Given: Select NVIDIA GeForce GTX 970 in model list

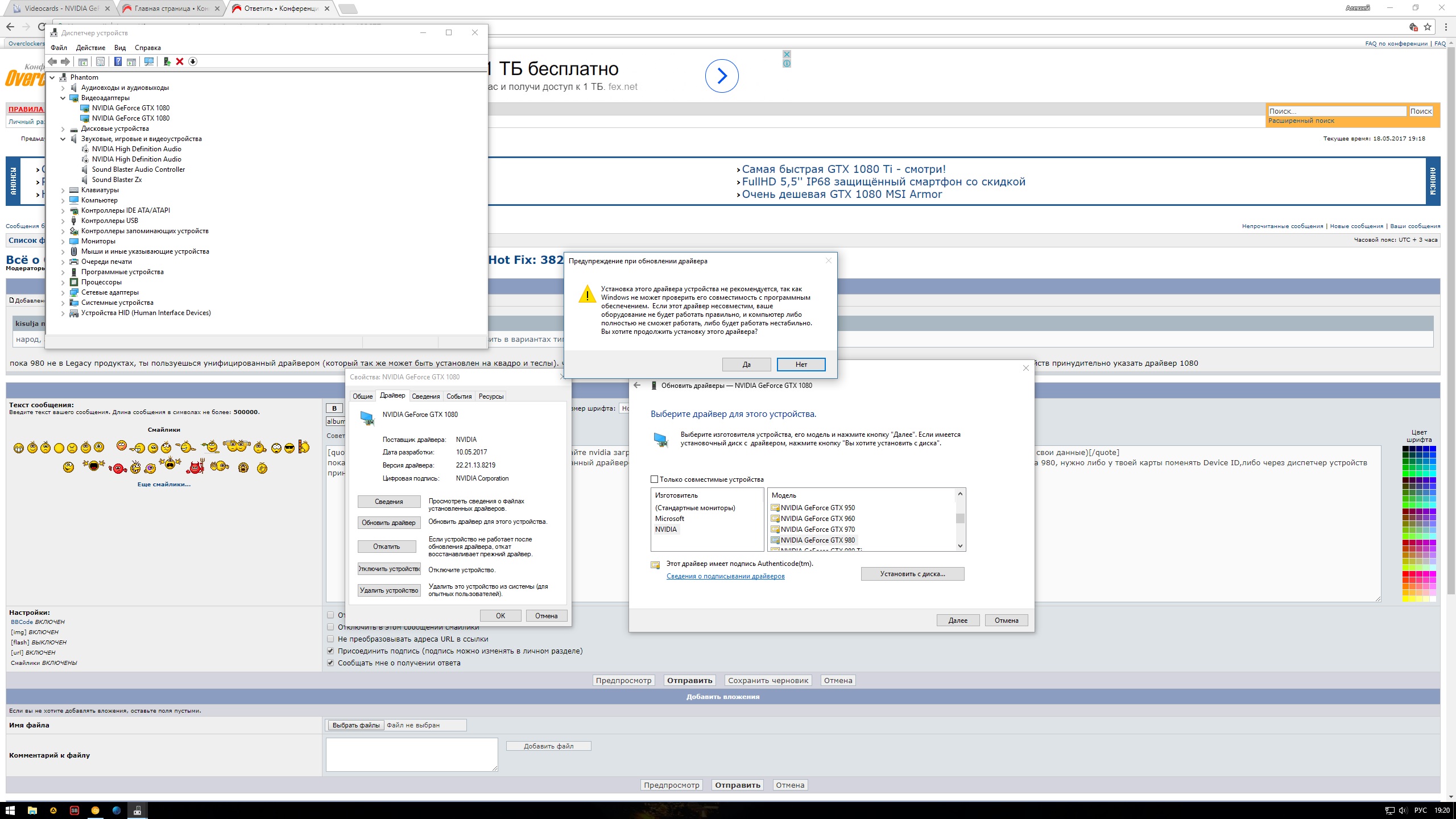Looking at the screenshot, I should (817, 530).
